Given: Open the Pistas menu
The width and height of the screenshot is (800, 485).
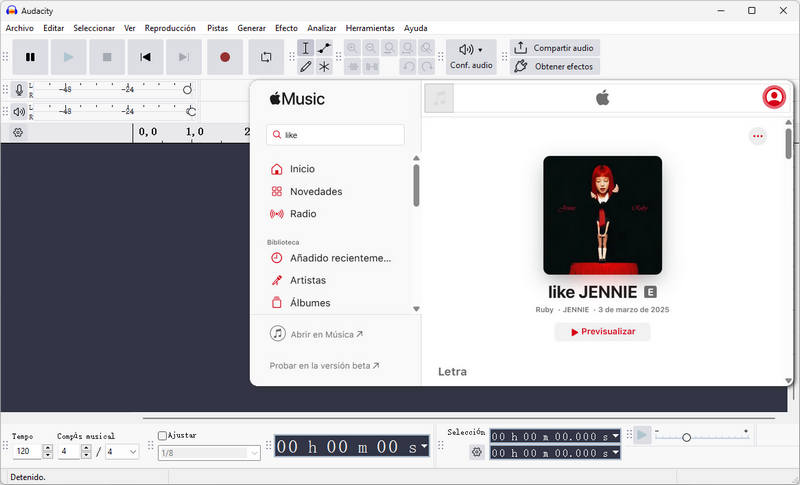Looking at the screenshot, I should (x=217, y=28).
